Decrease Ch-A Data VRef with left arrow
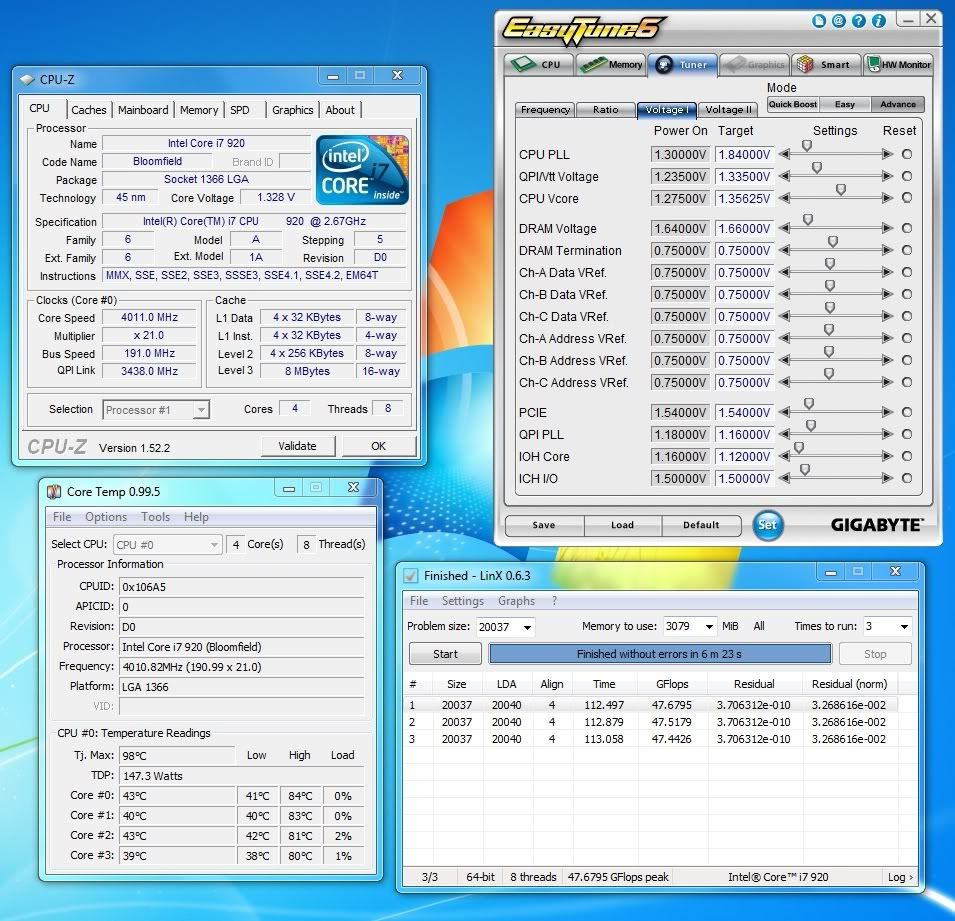955x921 pixels. 784,272
